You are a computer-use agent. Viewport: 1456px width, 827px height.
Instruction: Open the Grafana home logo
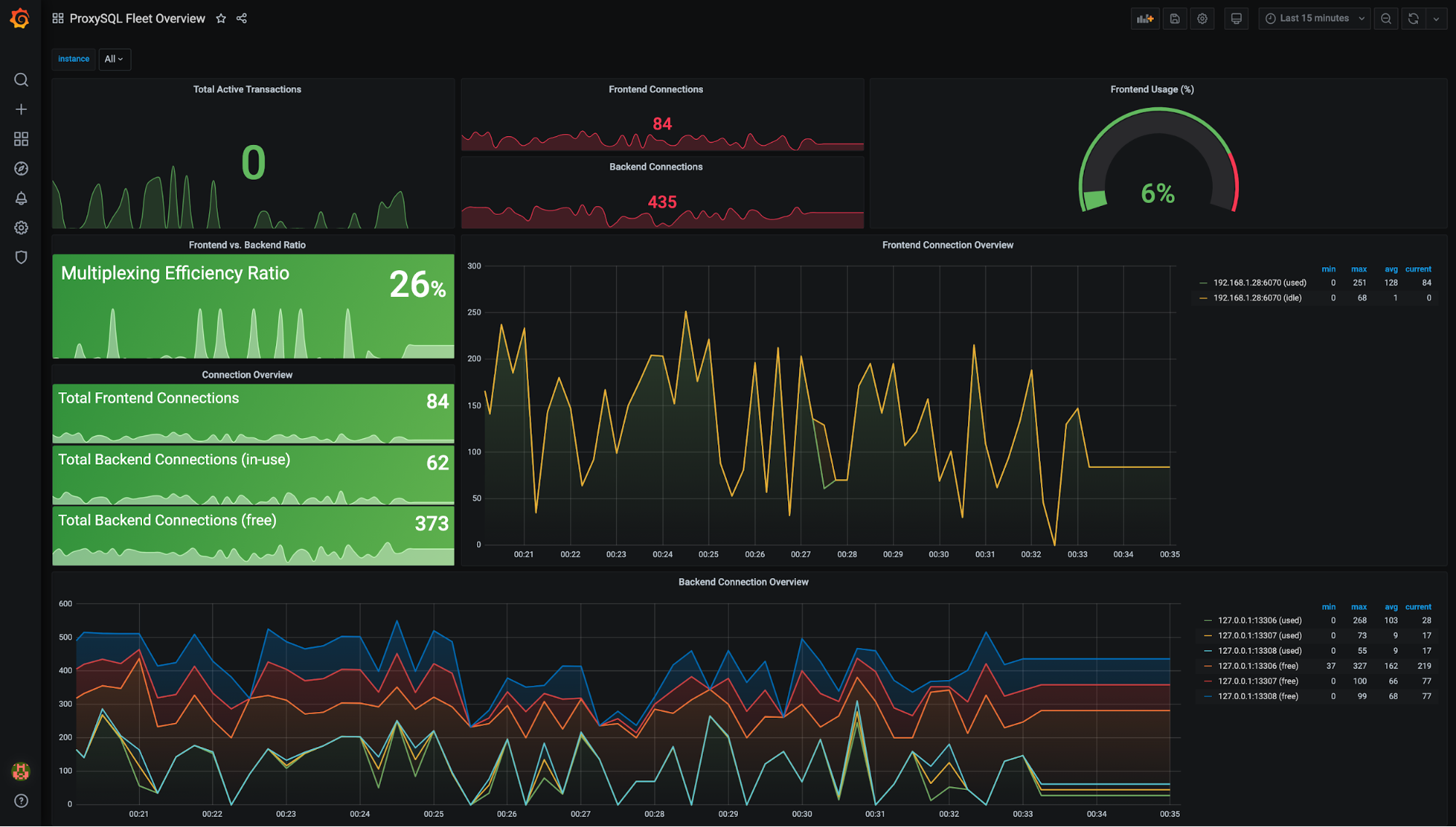20,18
